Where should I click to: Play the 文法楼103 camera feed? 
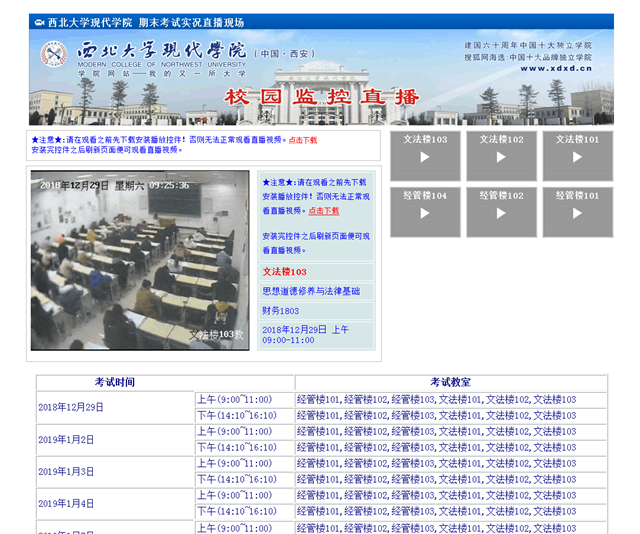425,156
